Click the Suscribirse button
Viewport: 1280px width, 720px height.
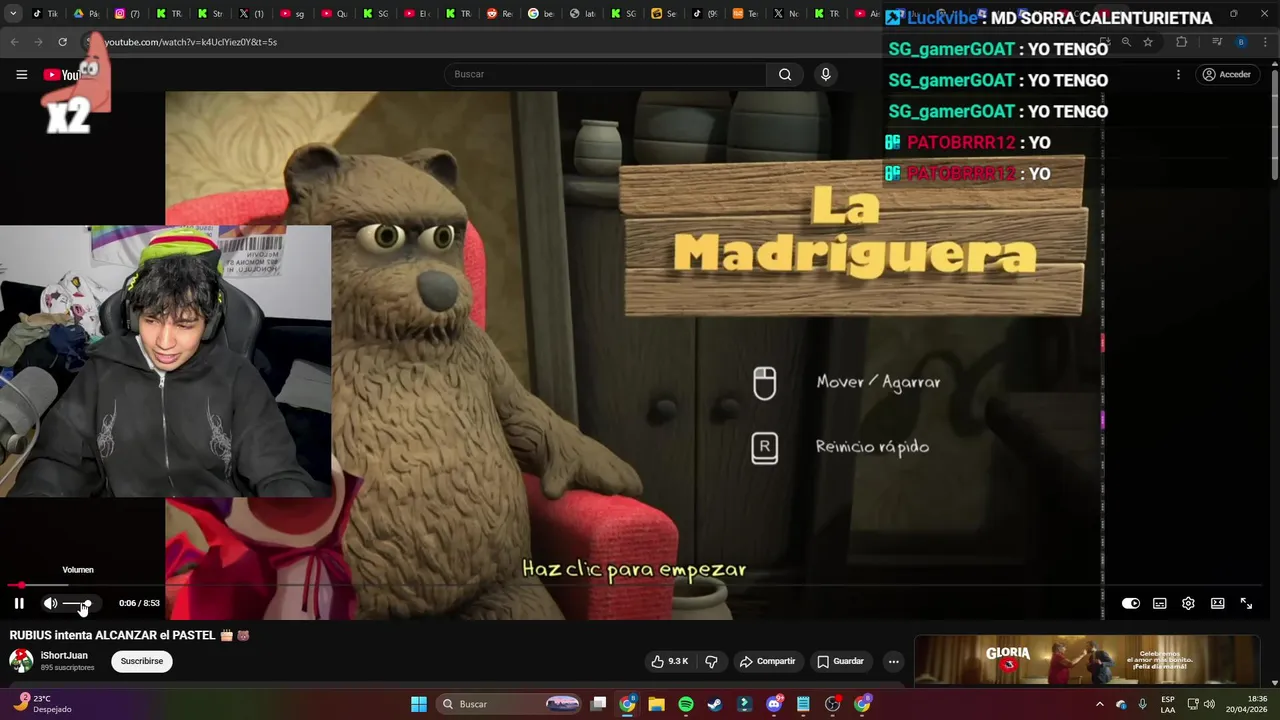pyautogui.click(x=142, y=661)
